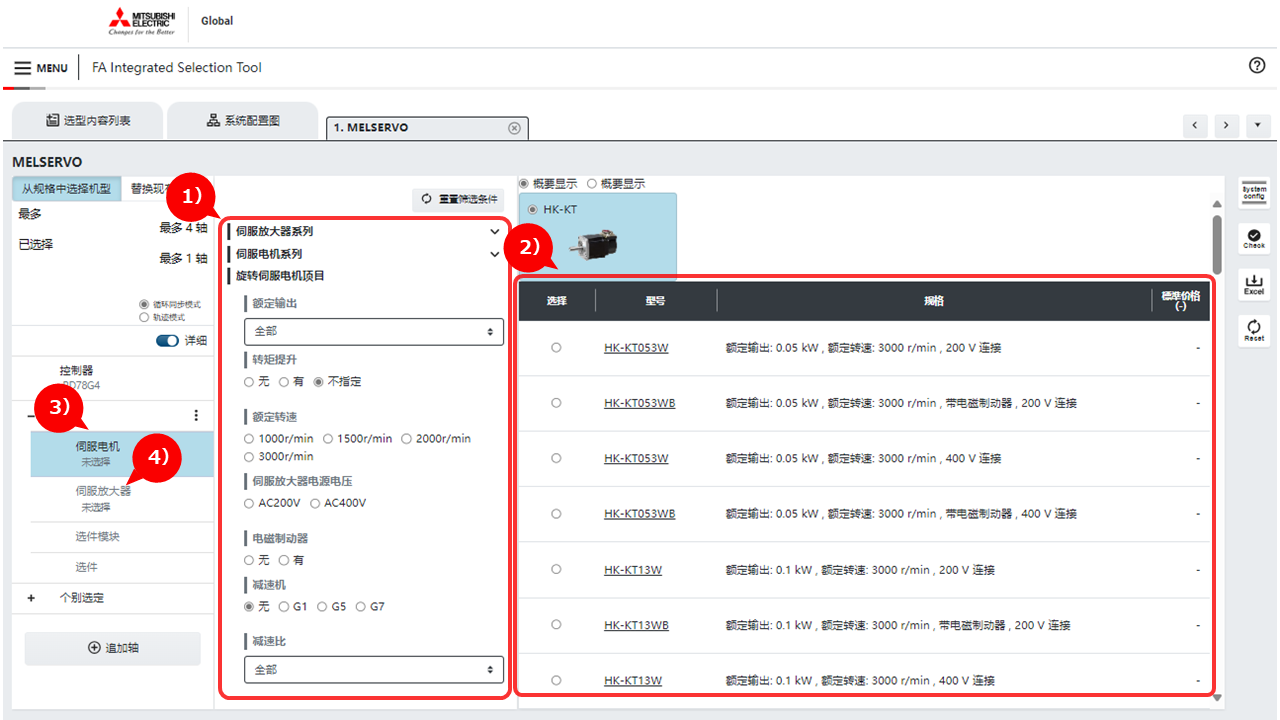Click the 追加轴 button
1280x720 pixels.
(112, 648)
